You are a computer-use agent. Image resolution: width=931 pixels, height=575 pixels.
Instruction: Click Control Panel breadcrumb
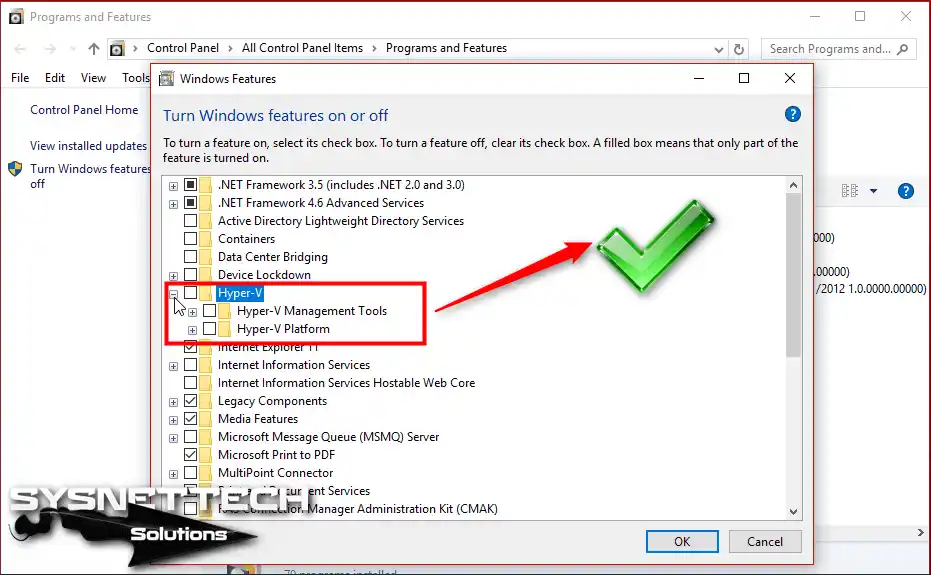[183, 48]
